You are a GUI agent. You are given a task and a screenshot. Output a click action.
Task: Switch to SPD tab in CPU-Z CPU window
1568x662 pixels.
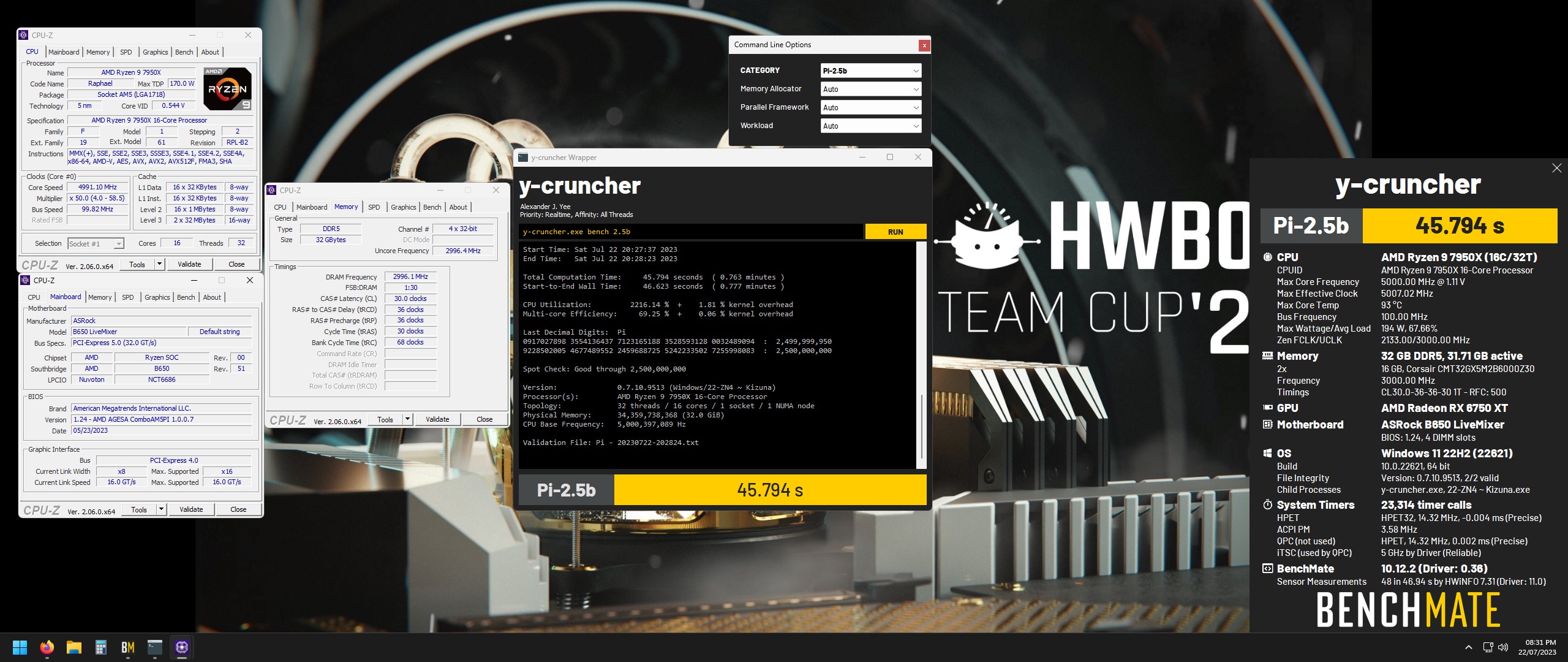pyautogui.click(x=126, y=52)
